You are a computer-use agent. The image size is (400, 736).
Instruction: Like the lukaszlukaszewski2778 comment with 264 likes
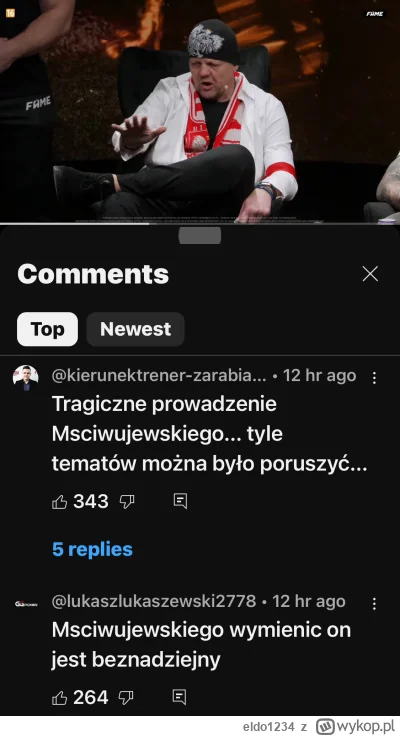point(59,698)
